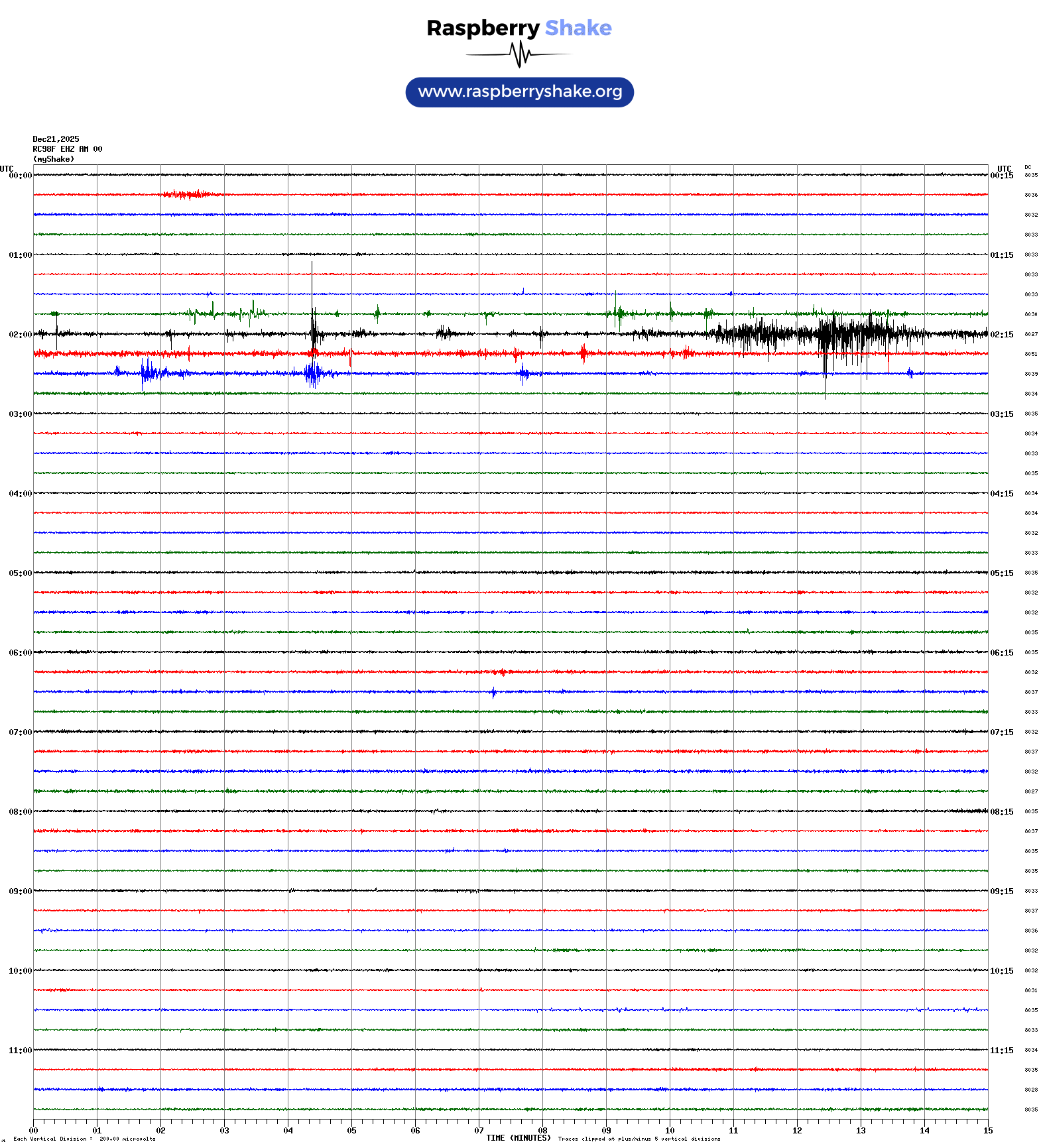
Task: Click the seismic waveform logo icon
Action: [x=520, y=54]
